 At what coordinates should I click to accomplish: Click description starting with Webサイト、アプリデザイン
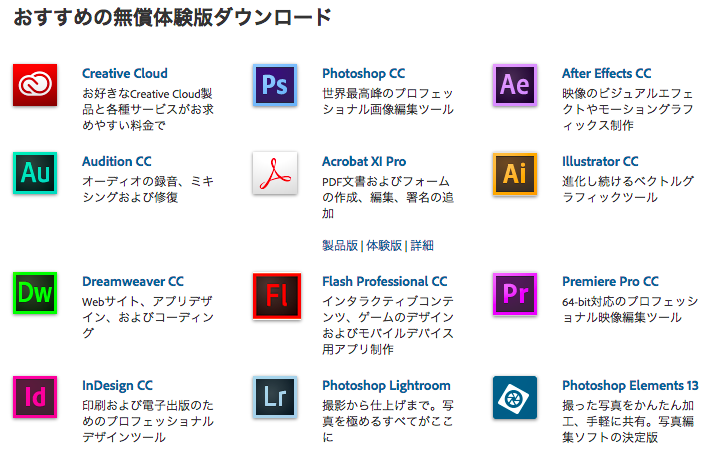pos(148,317)
